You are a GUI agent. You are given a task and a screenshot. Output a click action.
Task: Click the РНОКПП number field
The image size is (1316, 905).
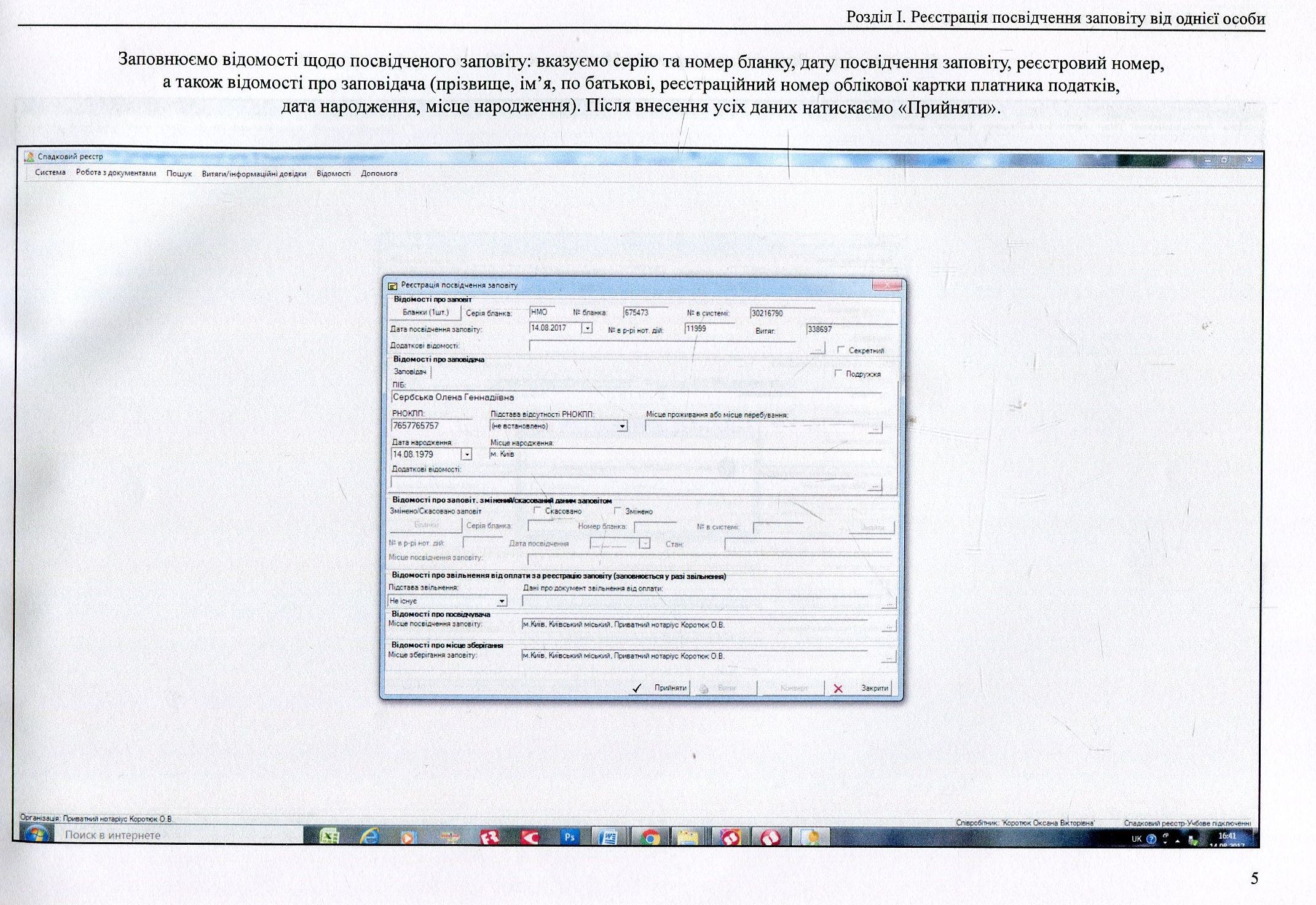point(431,425)
